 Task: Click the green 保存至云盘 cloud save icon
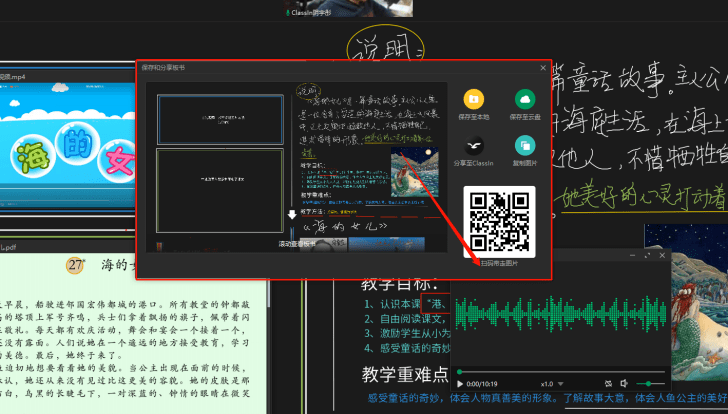pos(525,99)
